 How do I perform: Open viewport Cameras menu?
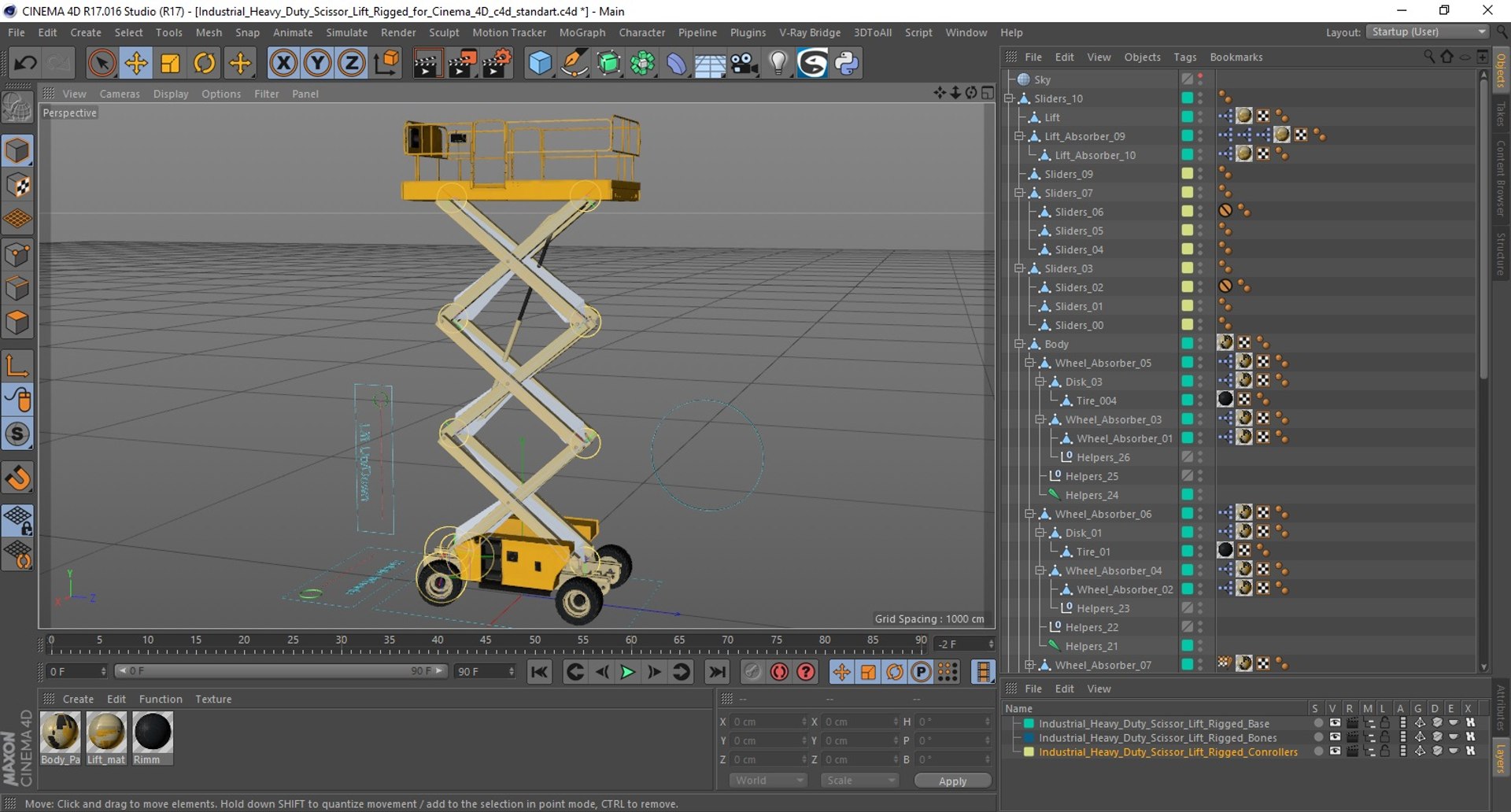(120, 94)
